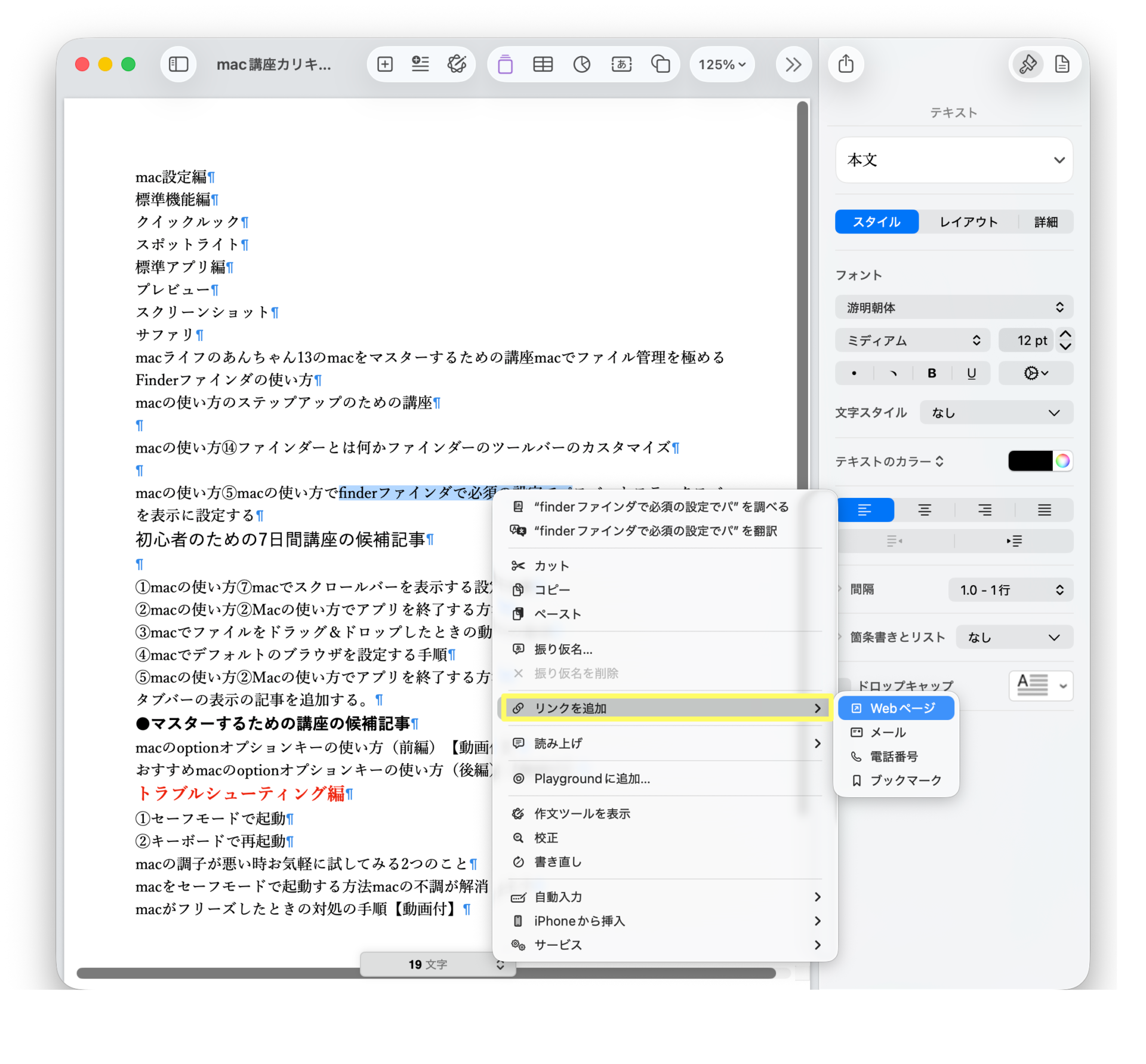1146x1064 pixels.
Task: Choose Copy from the context menu
Action: point(665,589)
